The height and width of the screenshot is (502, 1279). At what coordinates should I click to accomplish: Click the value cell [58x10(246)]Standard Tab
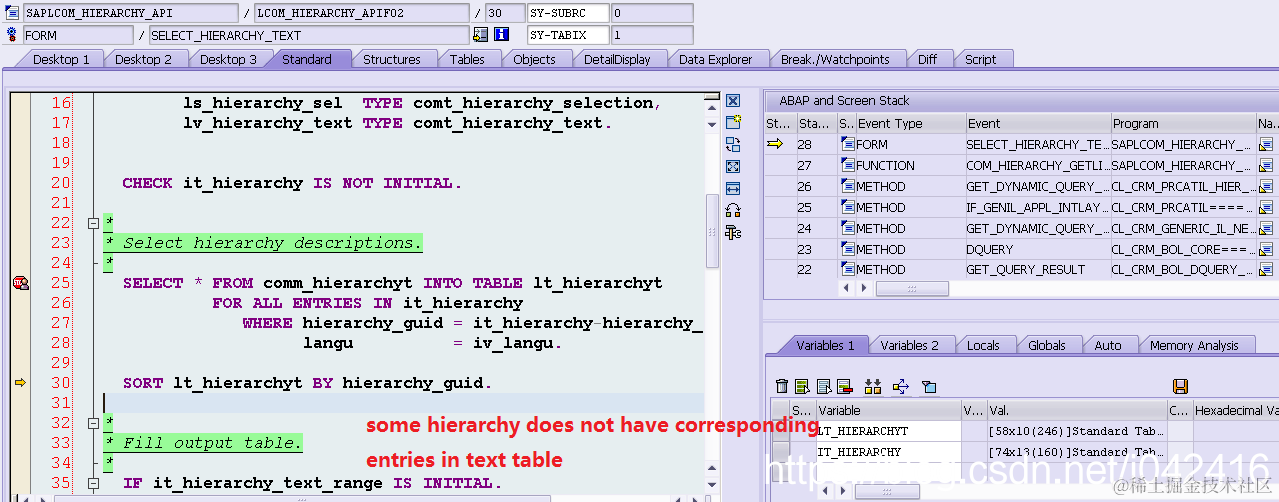pos(1076,431)
